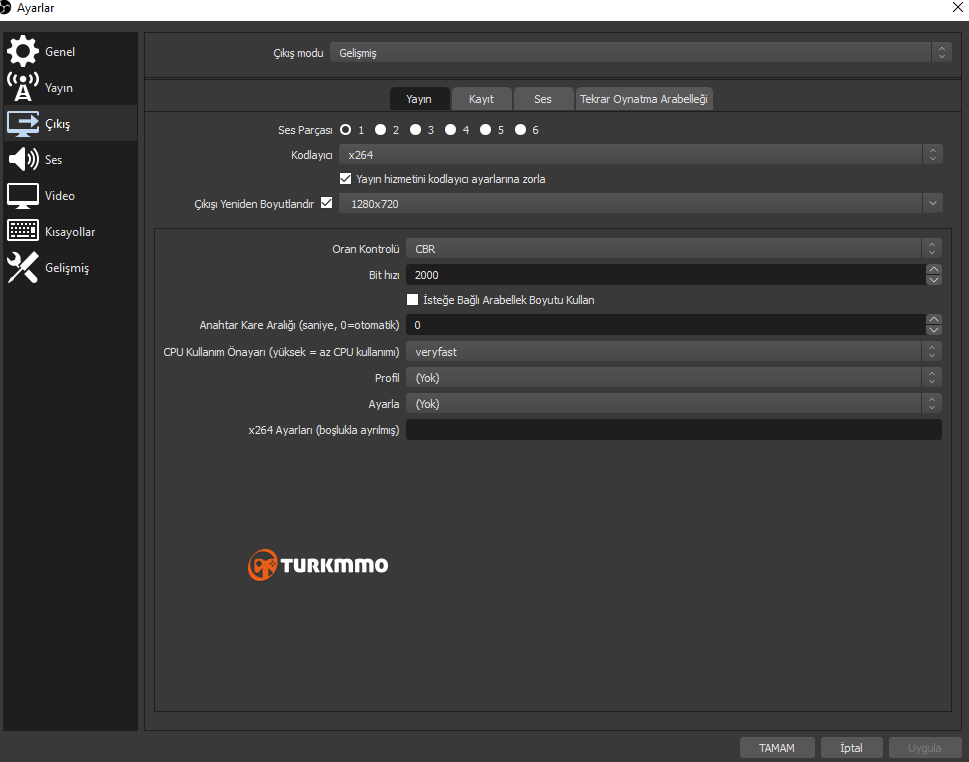Close the Ayarlar window
This screenshot has width=969, height=762.
pyautogui.click(x=957, y=7)
